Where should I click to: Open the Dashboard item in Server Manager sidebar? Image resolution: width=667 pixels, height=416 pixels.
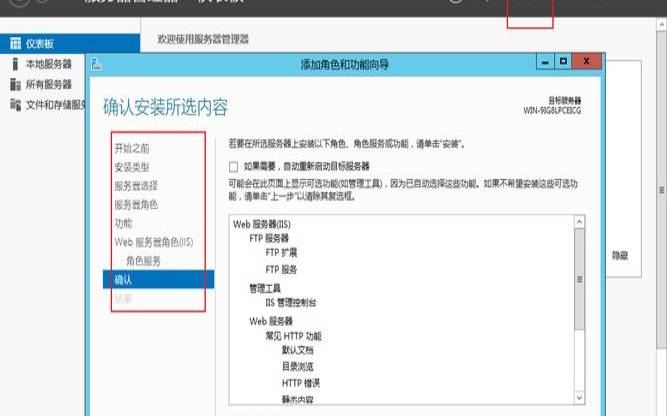coord(70,43)
